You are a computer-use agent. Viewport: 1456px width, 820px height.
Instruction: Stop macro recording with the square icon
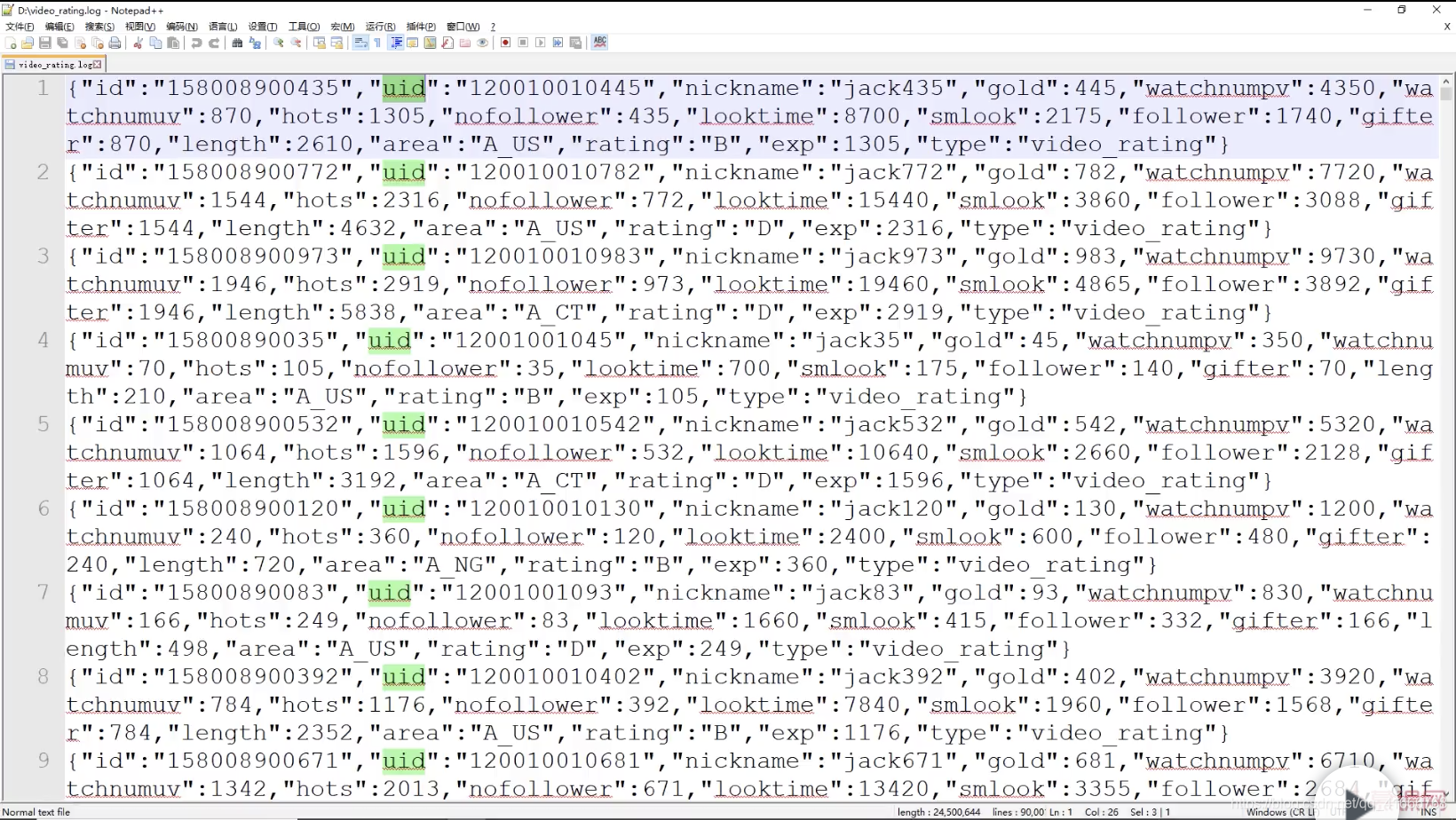point(523,43)
